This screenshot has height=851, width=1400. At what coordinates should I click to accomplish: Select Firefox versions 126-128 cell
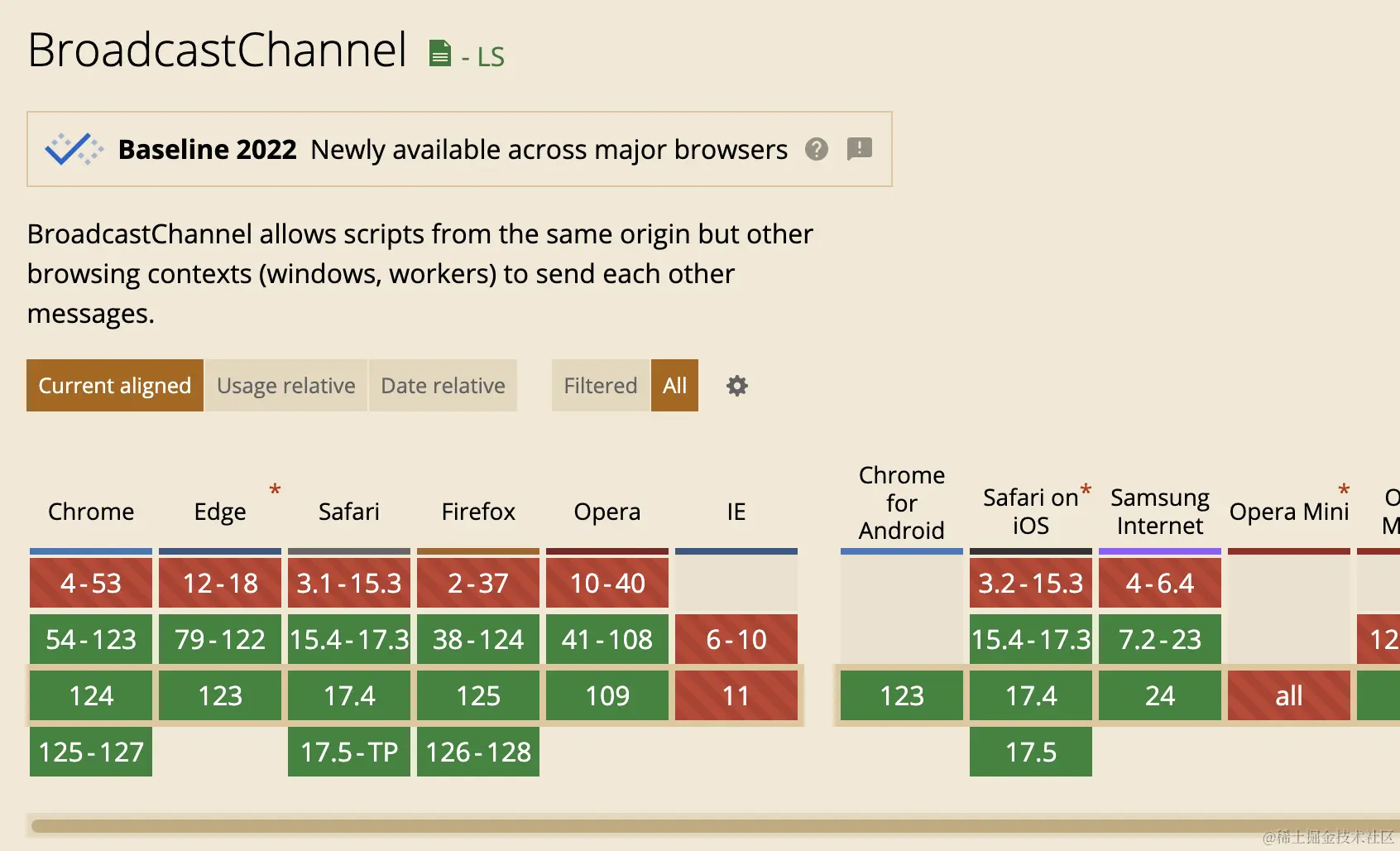click(x=478, y=752)
